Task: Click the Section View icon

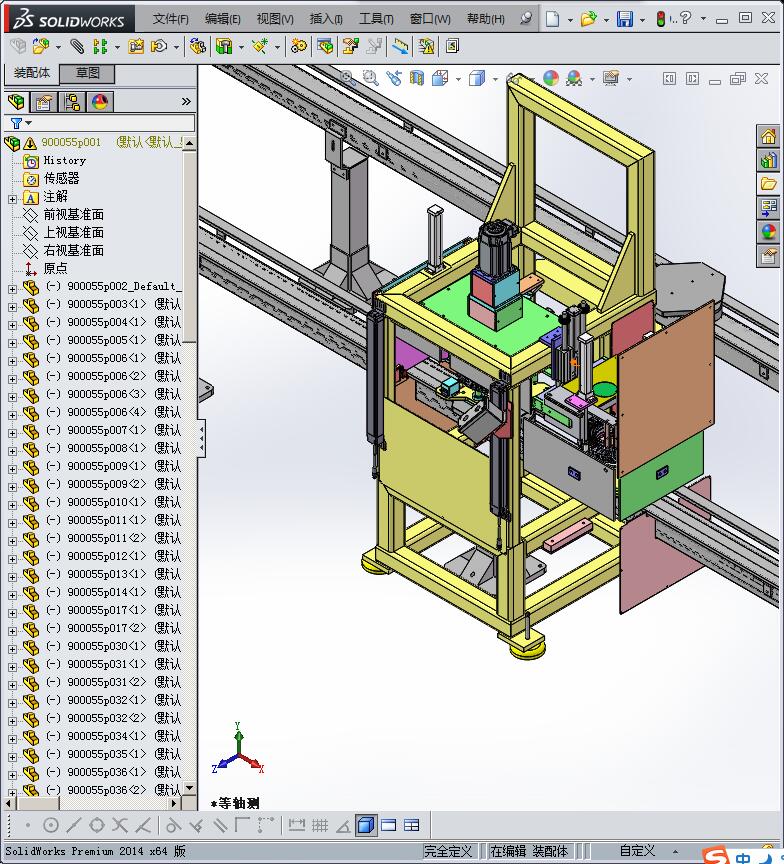Action: 417,78
